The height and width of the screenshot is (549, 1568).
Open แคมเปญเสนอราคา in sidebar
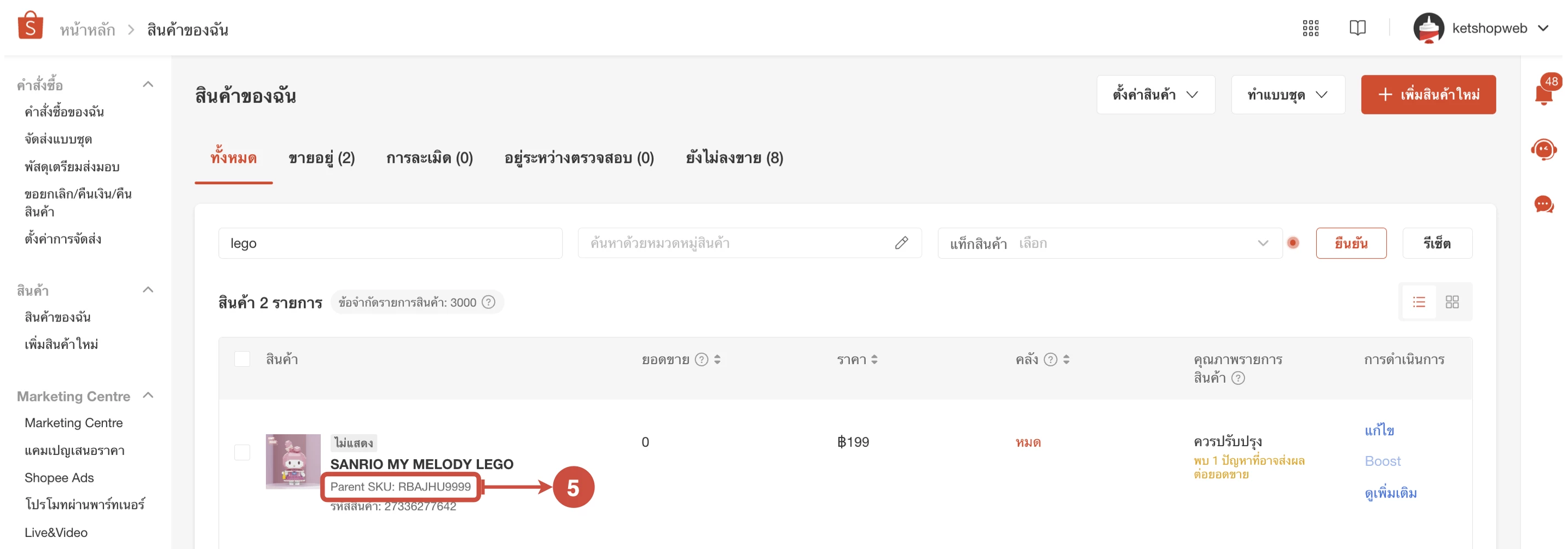coord(74,451)
